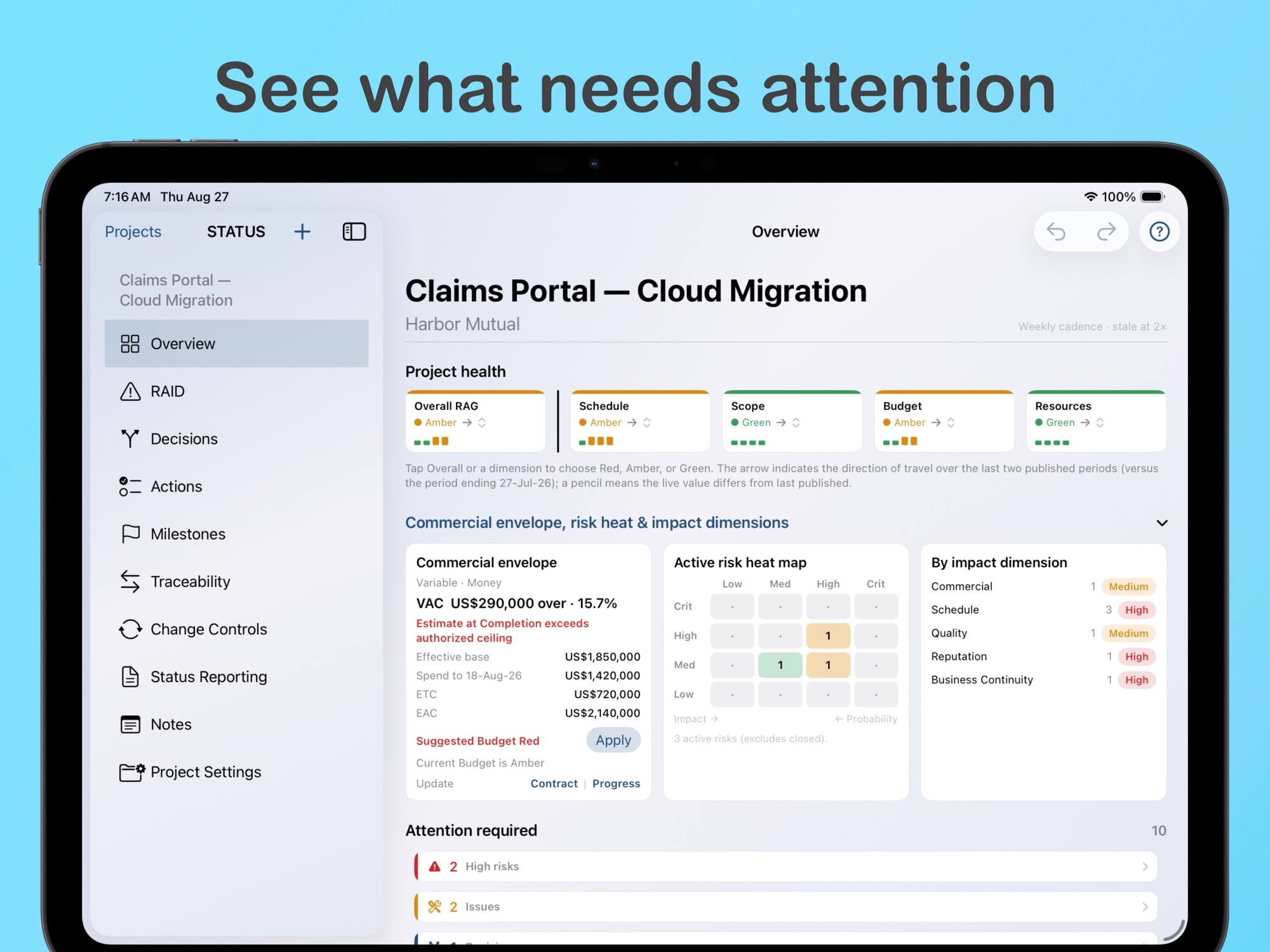Click the Reputation High impact badge
The width and height of the screenshot is (1270, 952).
(1137, 657)
